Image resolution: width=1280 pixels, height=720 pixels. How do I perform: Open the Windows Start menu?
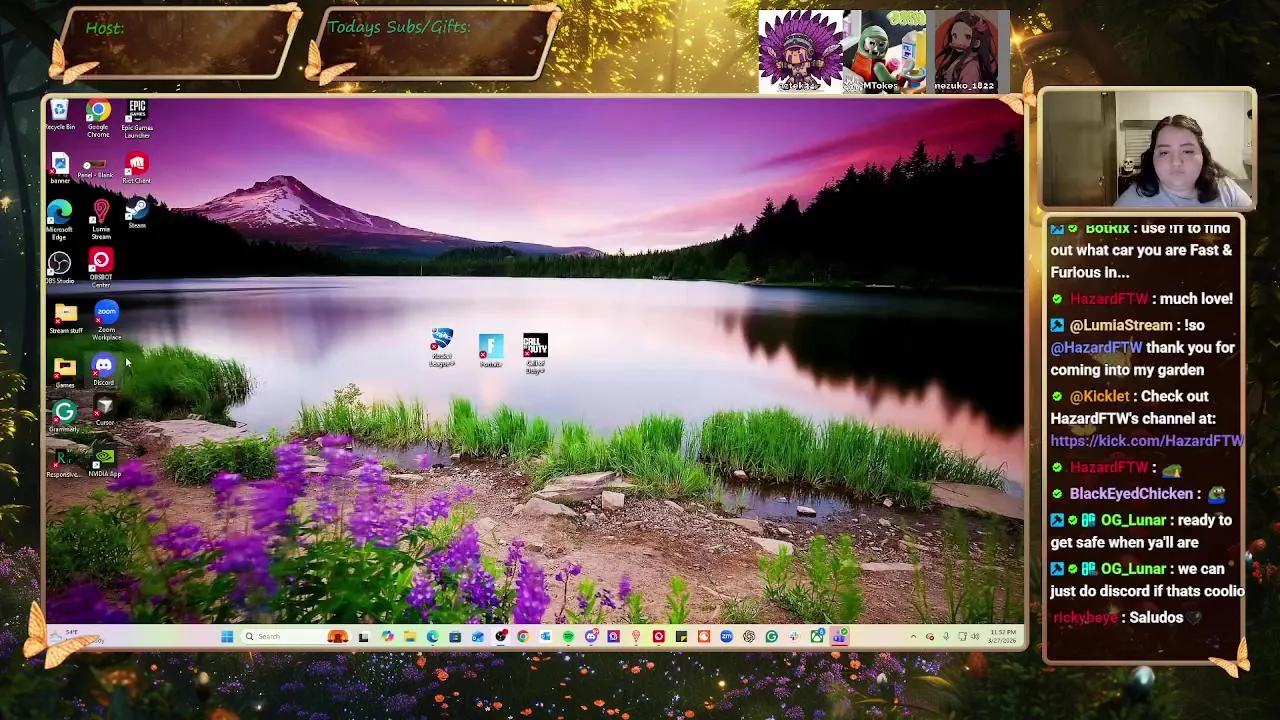point(227,636)
